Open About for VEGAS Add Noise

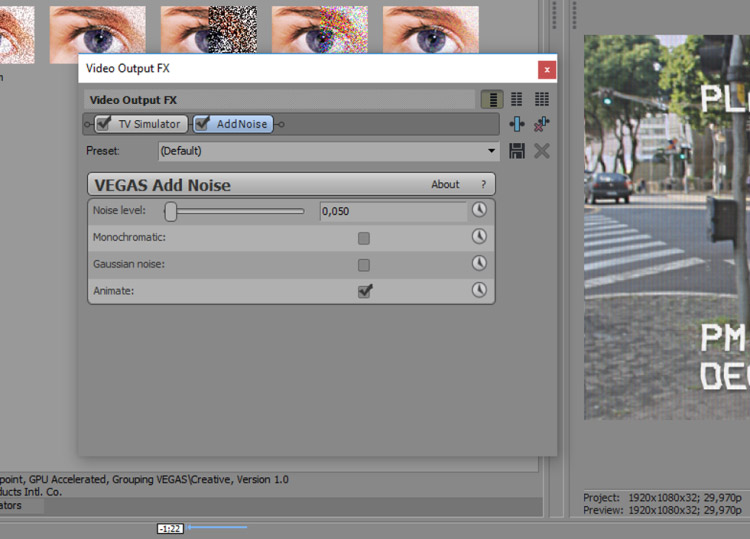(445, 185)
